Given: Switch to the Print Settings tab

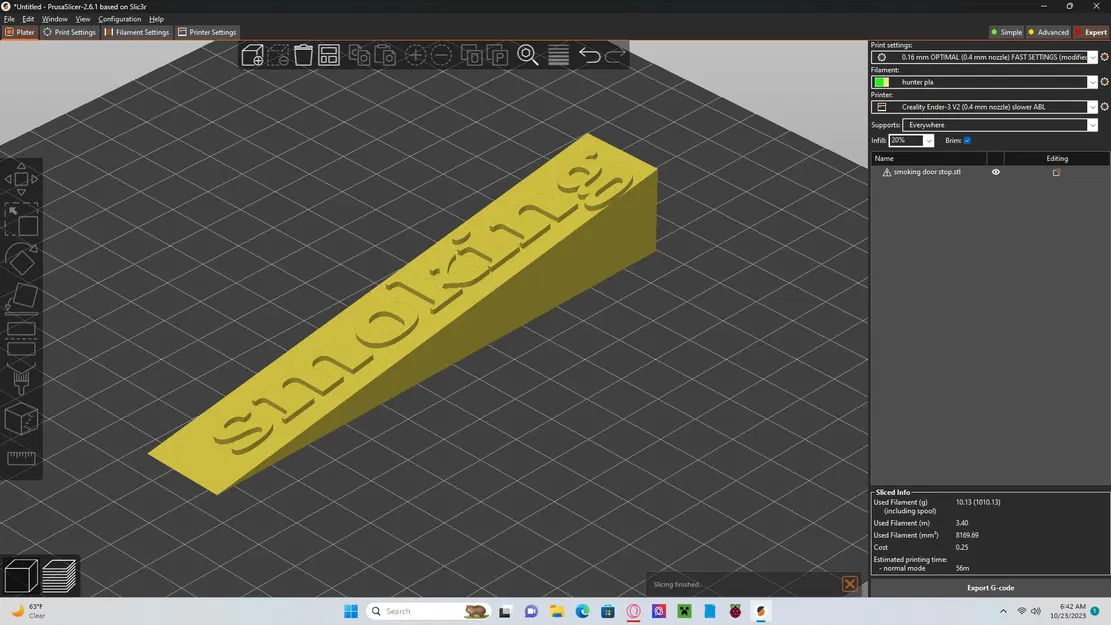Looking at the screenshot, I should click(x=69, y=32).
